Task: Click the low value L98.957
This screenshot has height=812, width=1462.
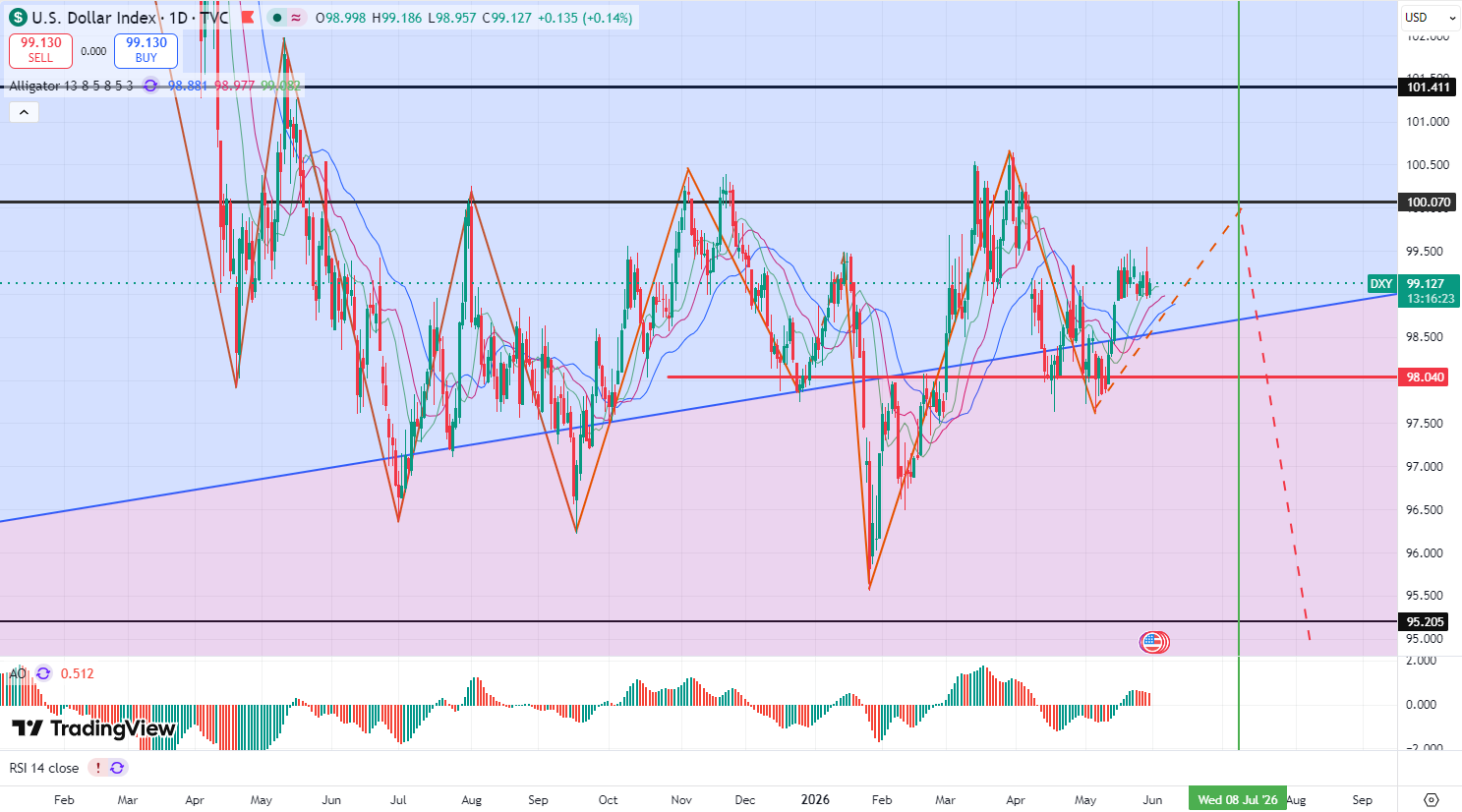Action: 452,18
